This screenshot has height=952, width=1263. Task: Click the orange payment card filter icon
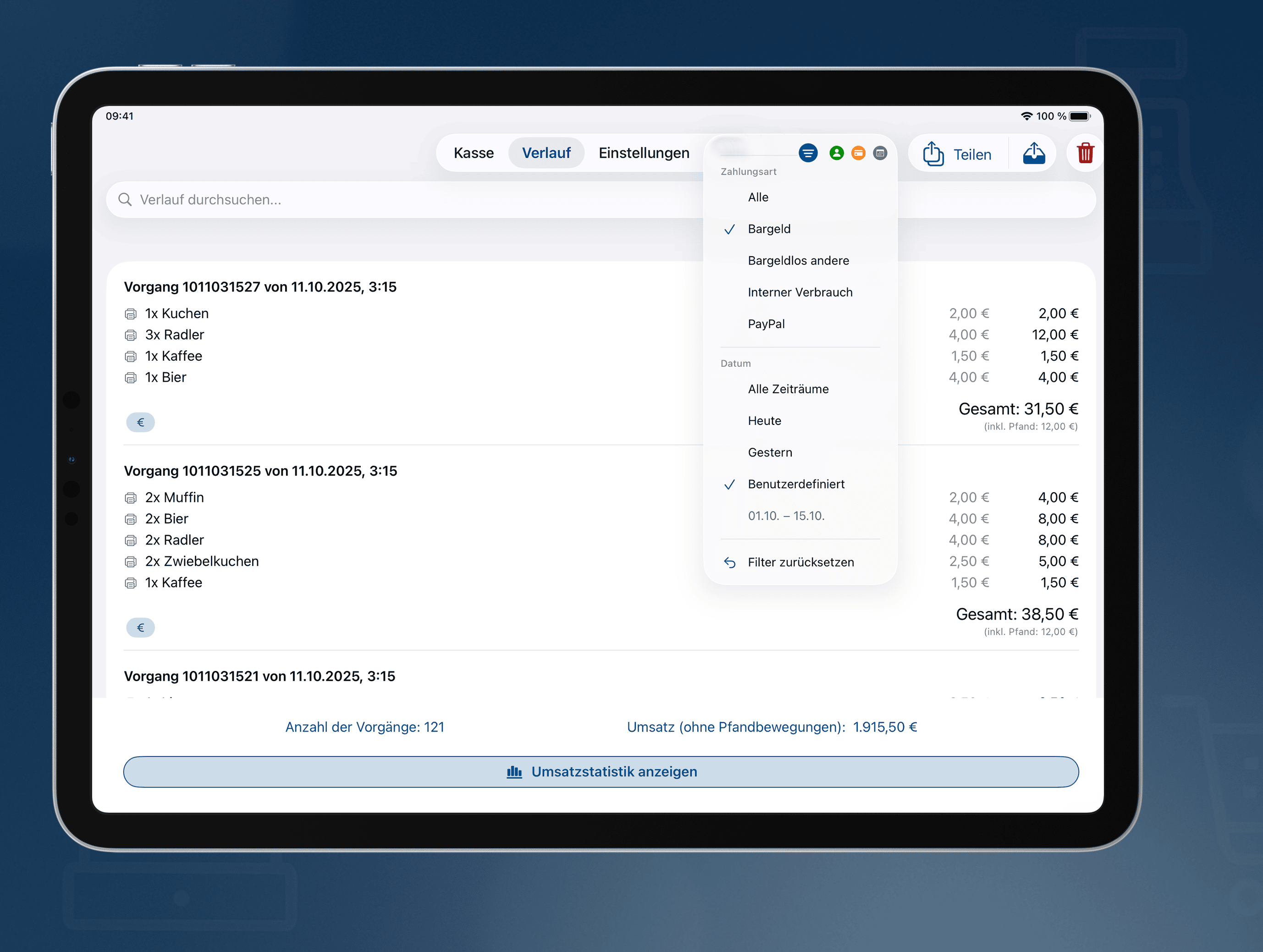tap(858, 153)
